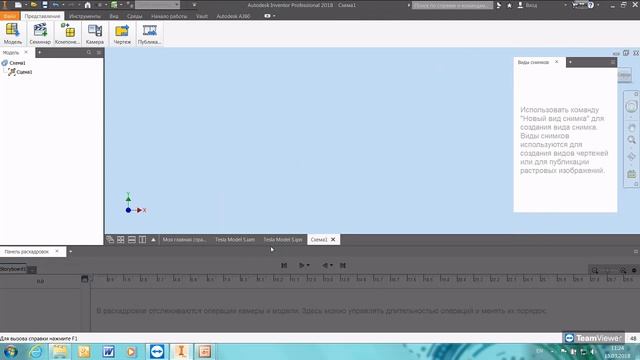Close the Модель browser tab
Image resolution: width=640 pixels, height=360 pixels.
tap(26, 52)
